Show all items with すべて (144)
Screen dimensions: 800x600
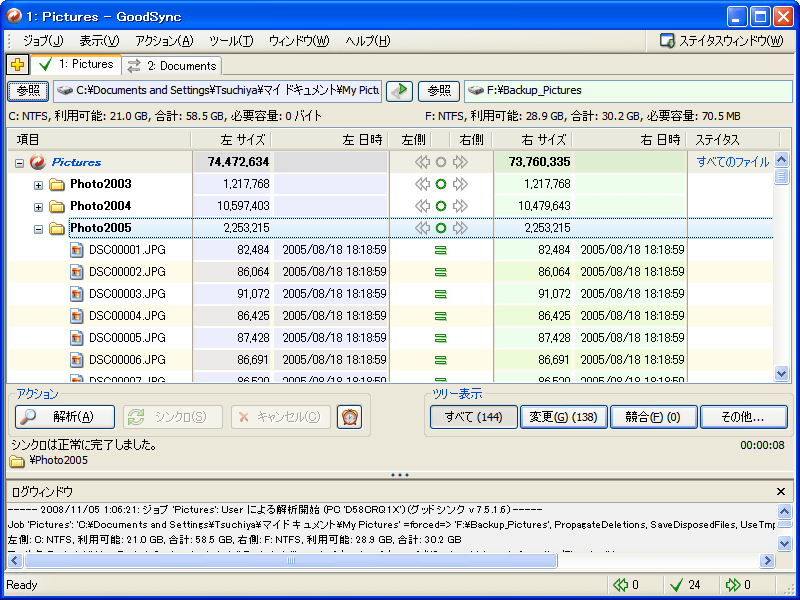(473, 417)
